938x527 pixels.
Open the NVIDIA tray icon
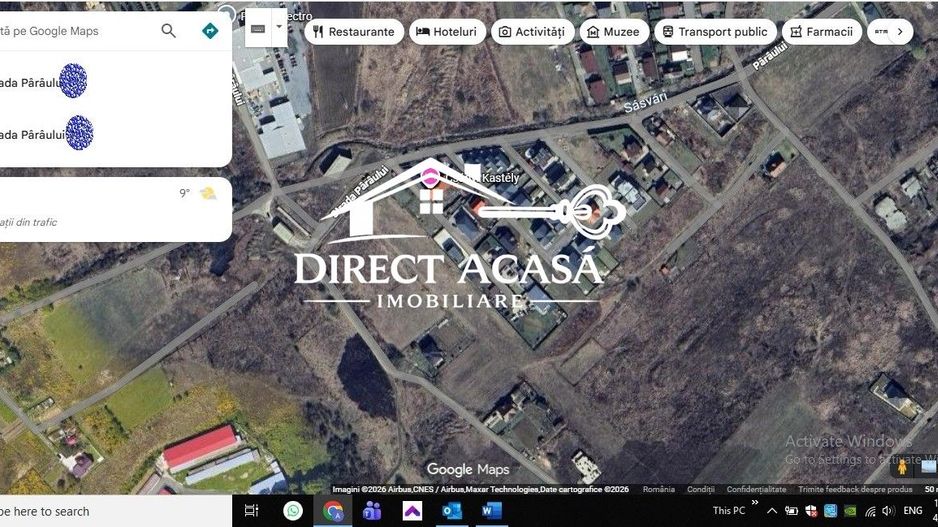coord(849,511)
